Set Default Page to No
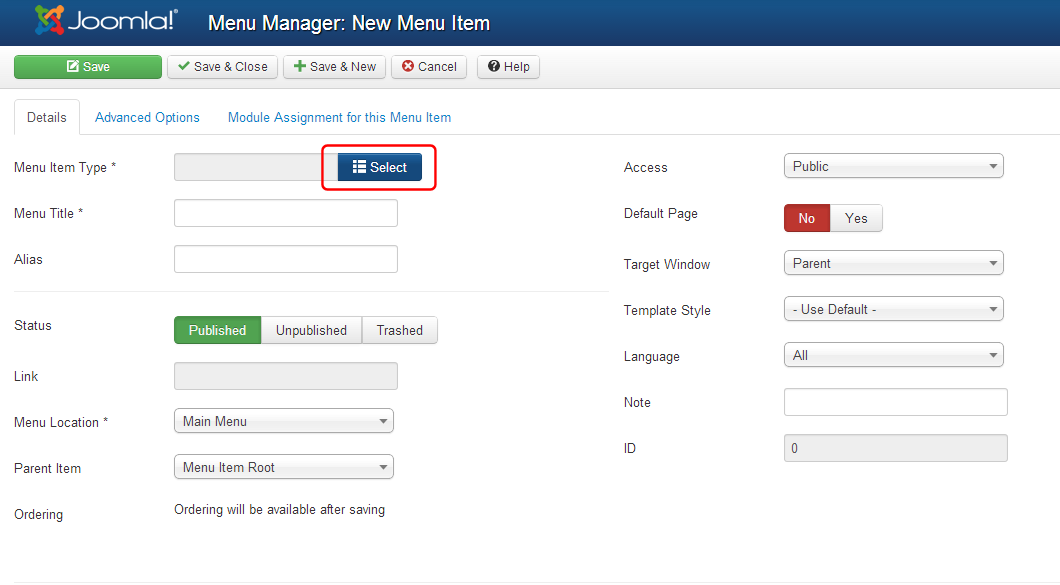 click(807, 218)
